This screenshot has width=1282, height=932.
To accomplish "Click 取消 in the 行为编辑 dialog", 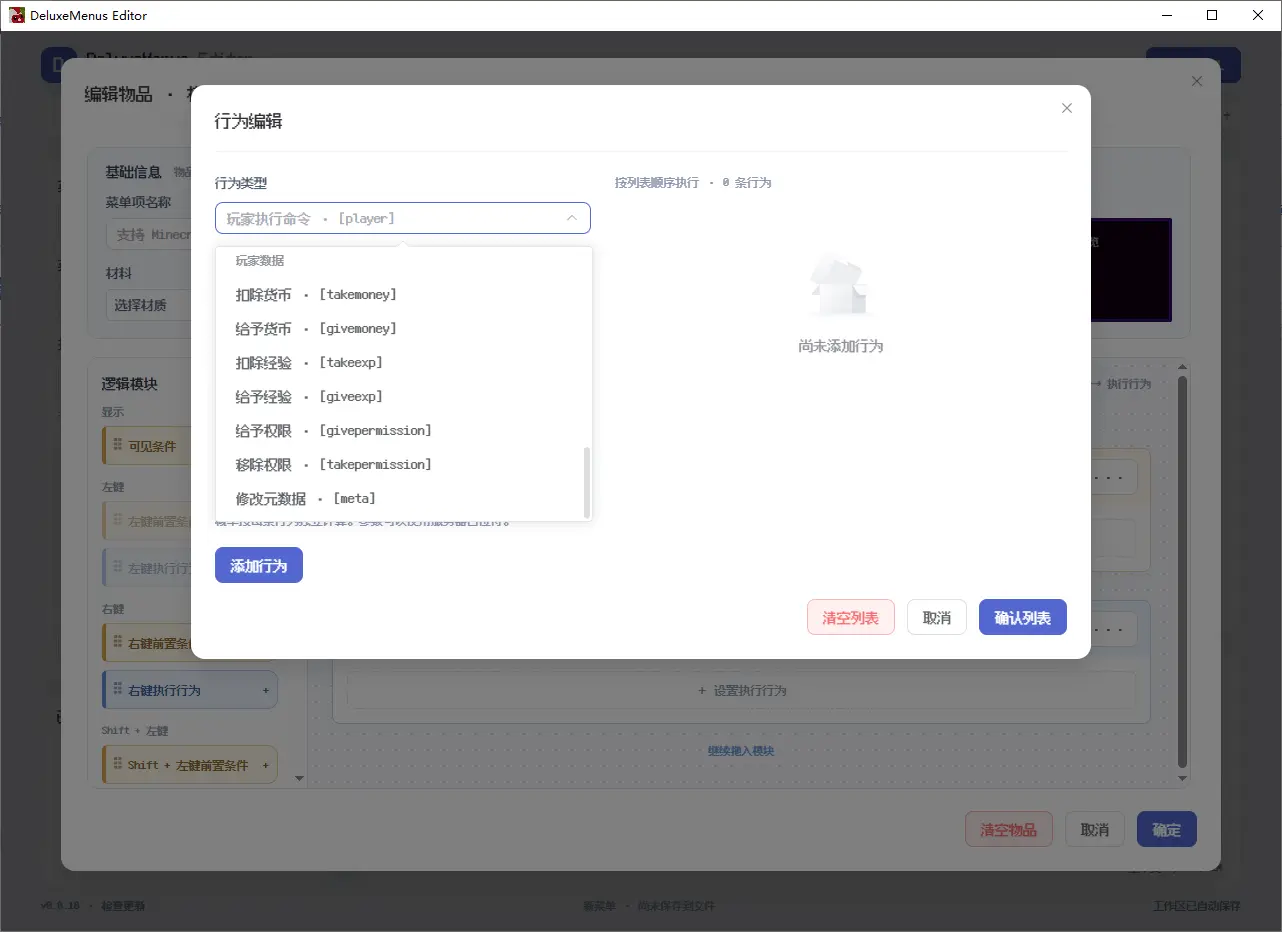I will [x=937, y=618].
